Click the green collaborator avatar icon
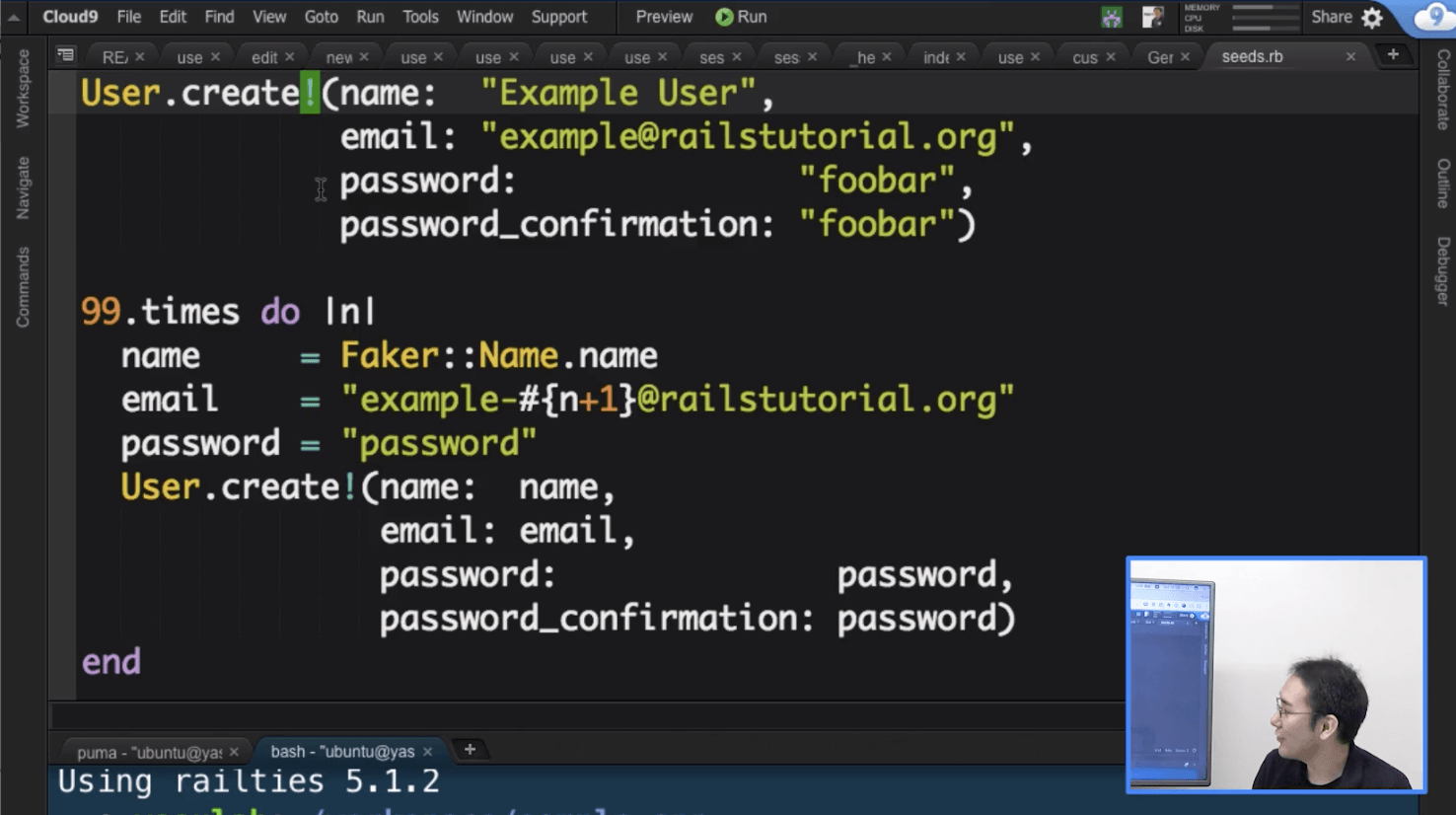 1112,17
